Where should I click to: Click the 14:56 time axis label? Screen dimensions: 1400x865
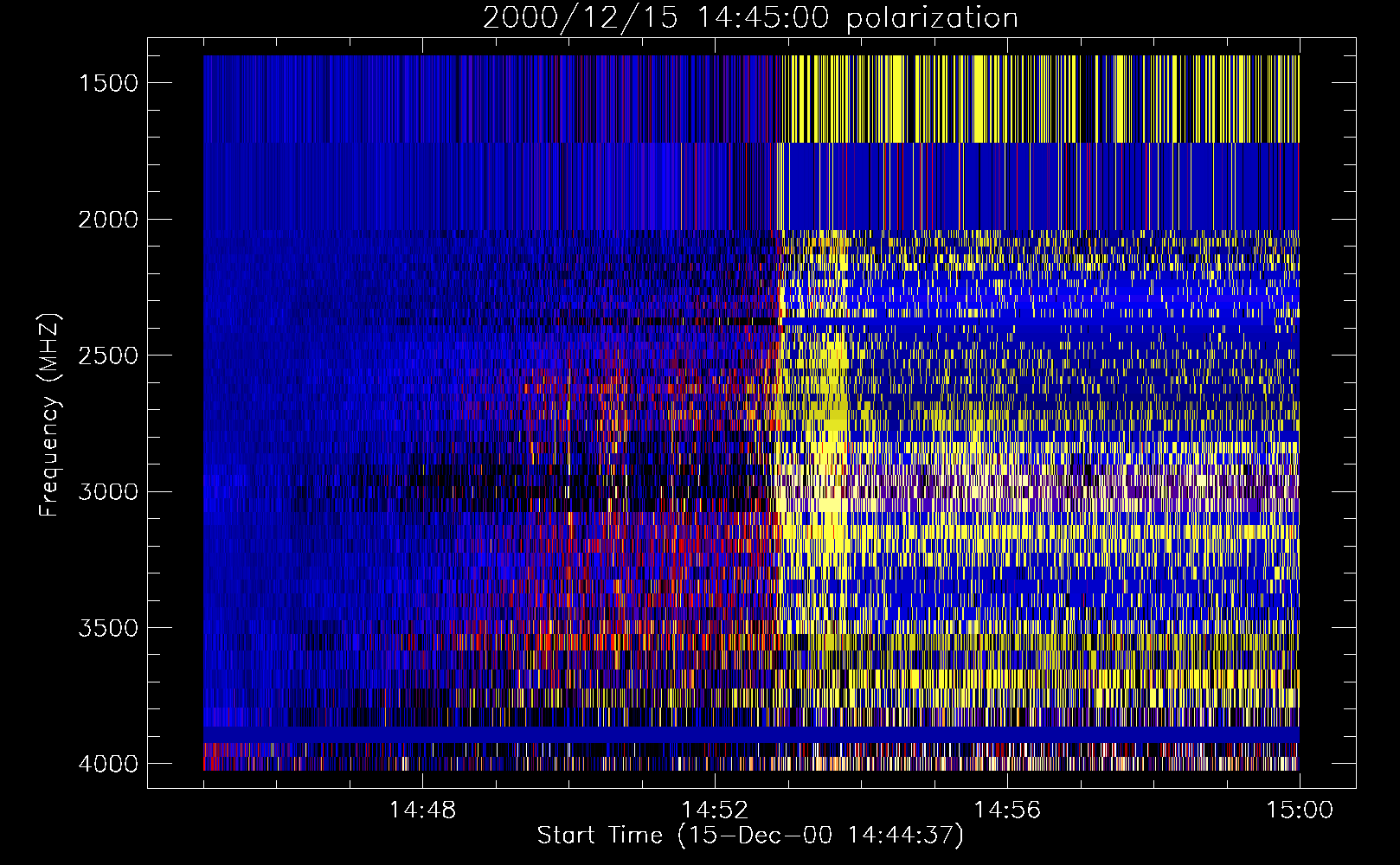(x=1007, y=811)
